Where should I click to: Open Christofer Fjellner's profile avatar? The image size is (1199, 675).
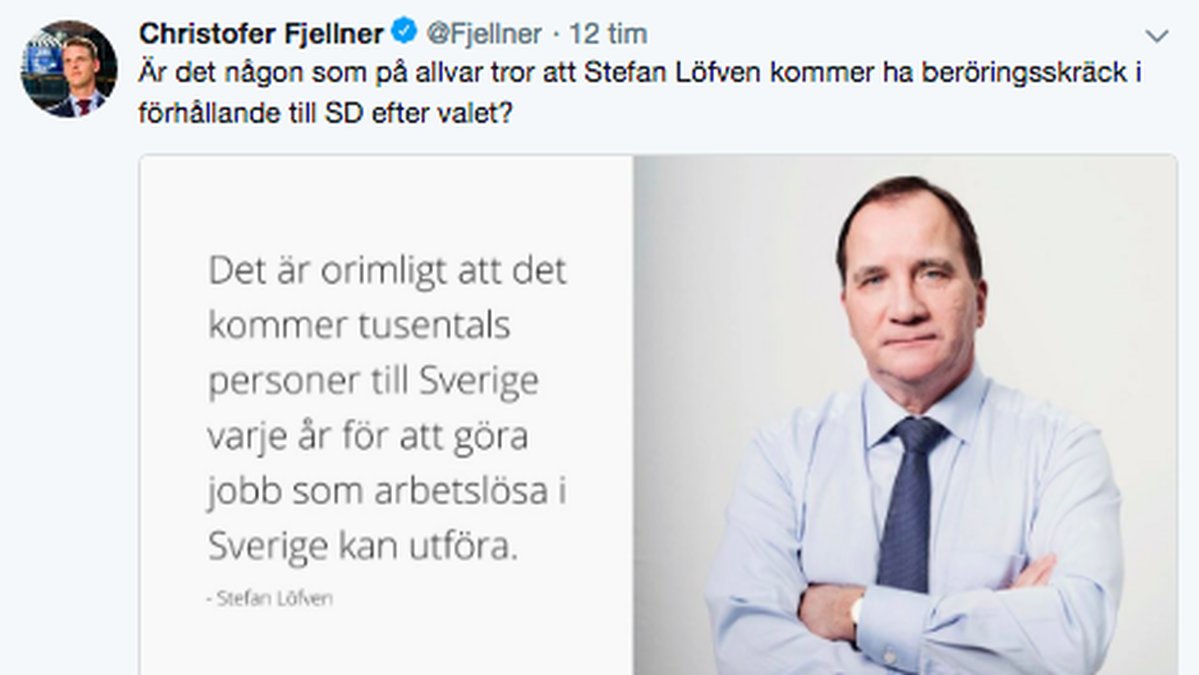(x=69, y=69)
